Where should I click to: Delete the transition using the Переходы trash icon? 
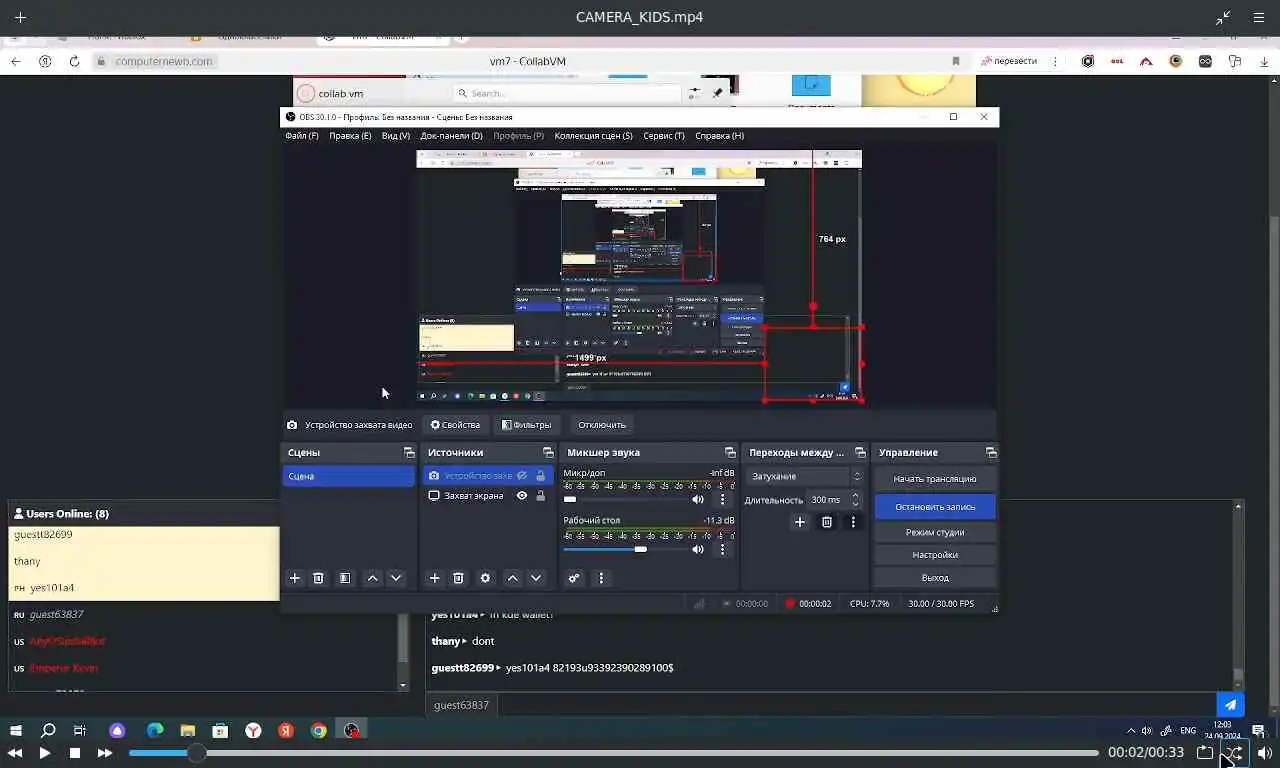coord(827,522)
